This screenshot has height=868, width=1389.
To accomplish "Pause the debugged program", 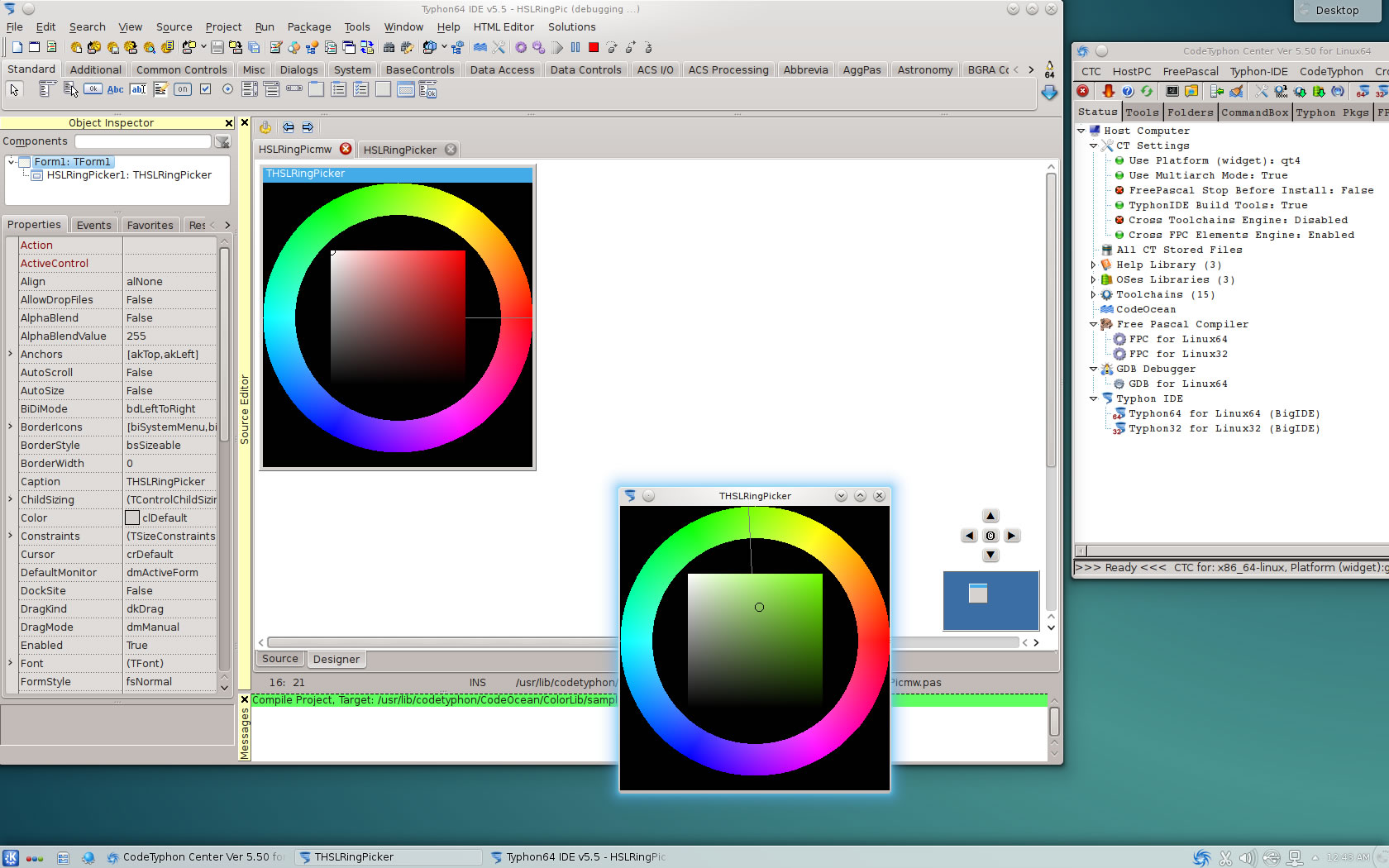I will coord(575,47).
